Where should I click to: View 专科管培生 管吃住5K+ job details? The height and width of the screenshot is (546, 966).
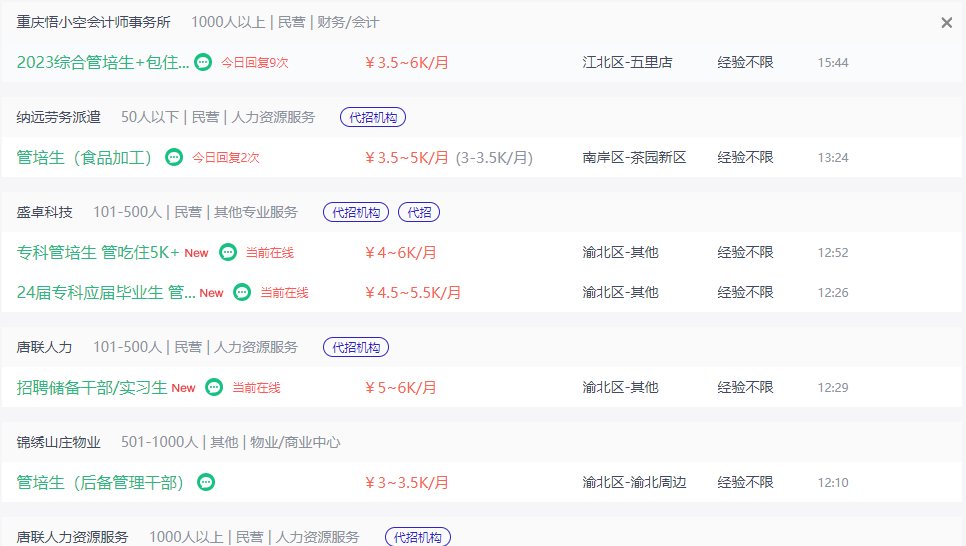98,252
